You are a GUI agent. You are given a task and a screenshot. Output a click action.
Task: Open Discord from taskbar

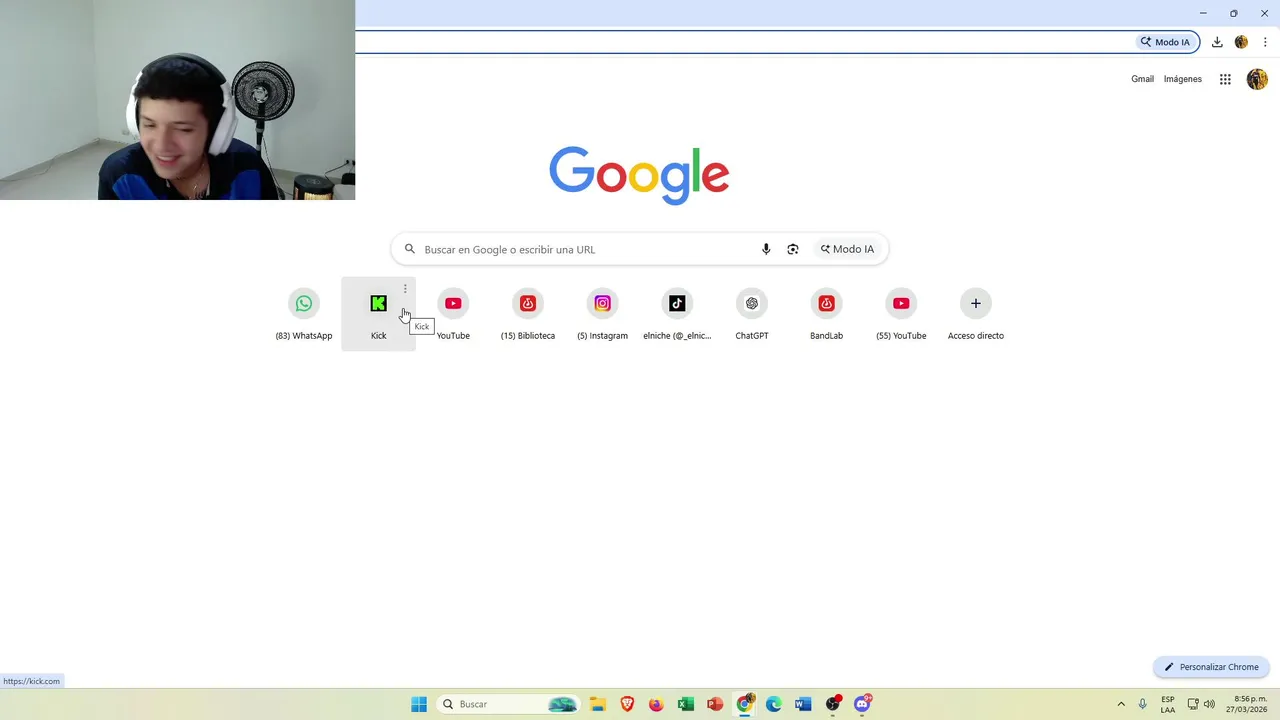click(x=862, y=704)
